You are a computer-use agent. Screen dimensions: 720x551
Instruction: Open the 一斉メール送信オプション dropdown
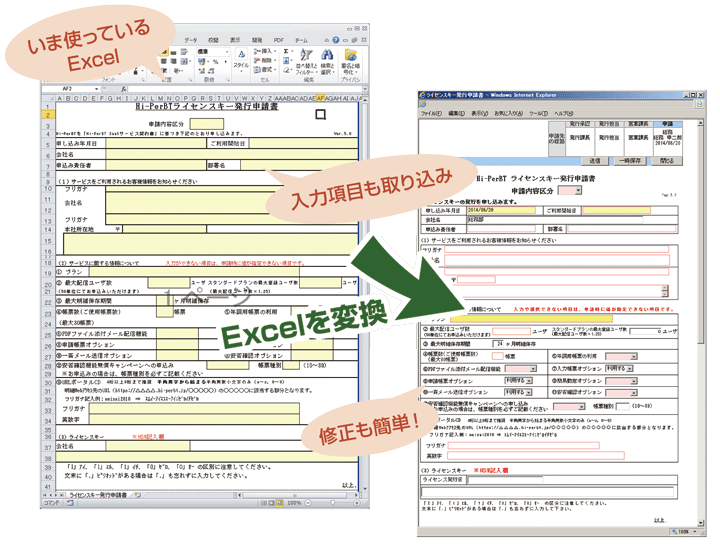(529, 392)
